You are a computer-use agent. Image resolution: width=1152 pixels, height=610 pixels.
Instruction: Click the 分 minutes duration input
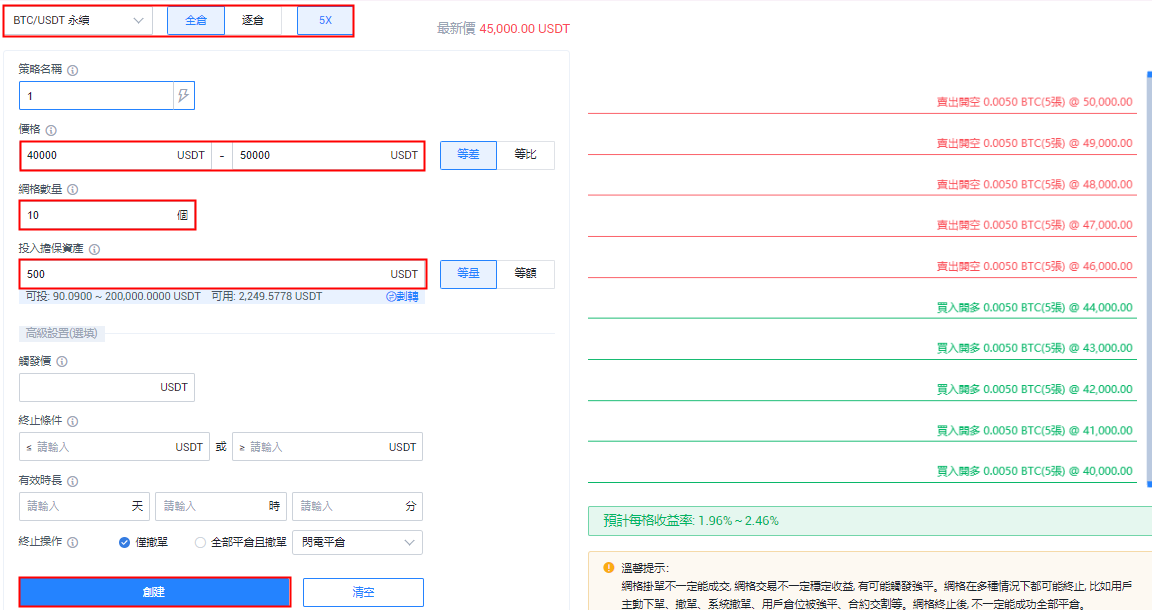pyautogui.click(x=358, y=506)
